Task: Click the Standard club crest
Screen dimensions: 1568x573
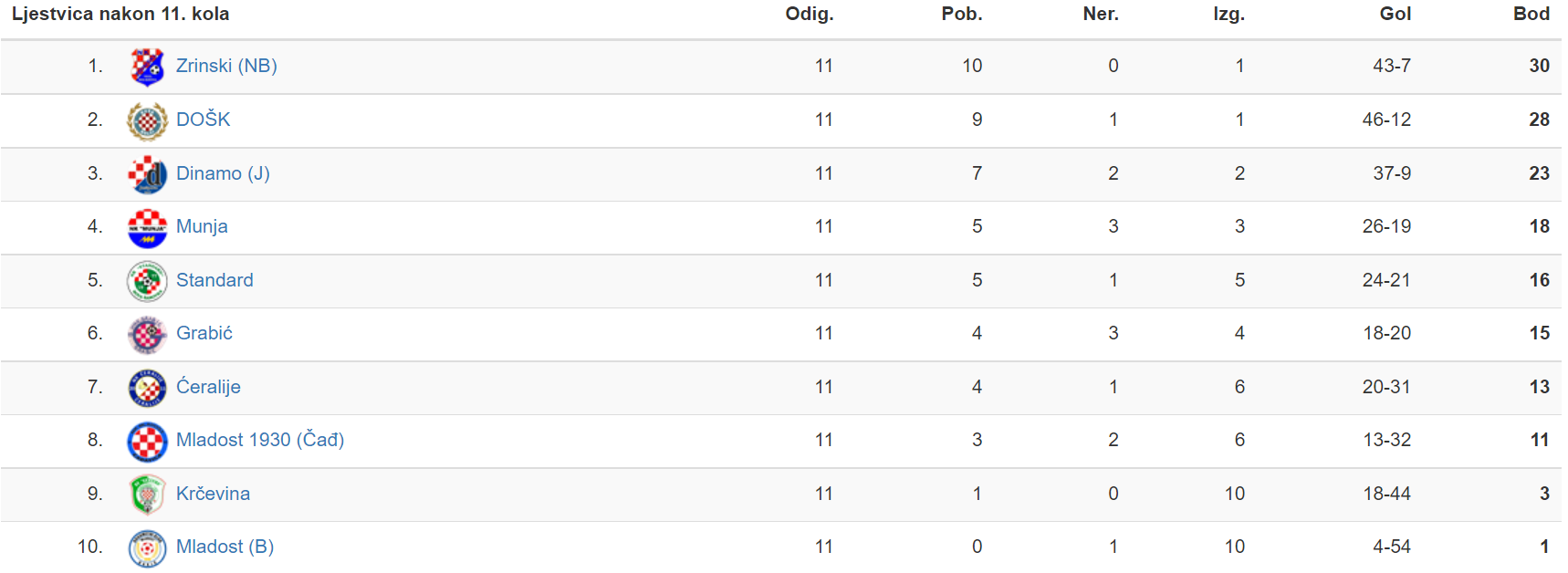Action: tap(147, 281)
